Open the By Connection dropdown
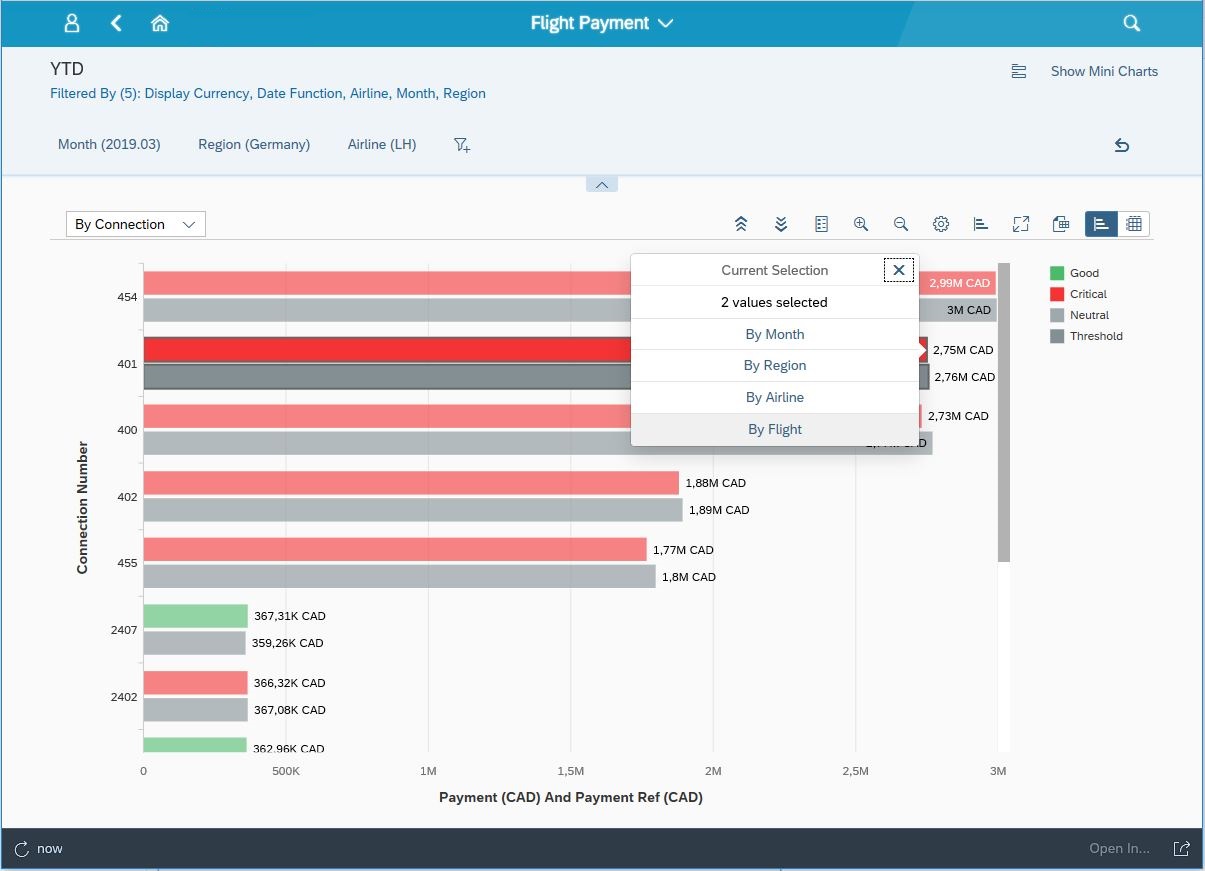This screenshot has width=1205, height=871. (135, 223)
